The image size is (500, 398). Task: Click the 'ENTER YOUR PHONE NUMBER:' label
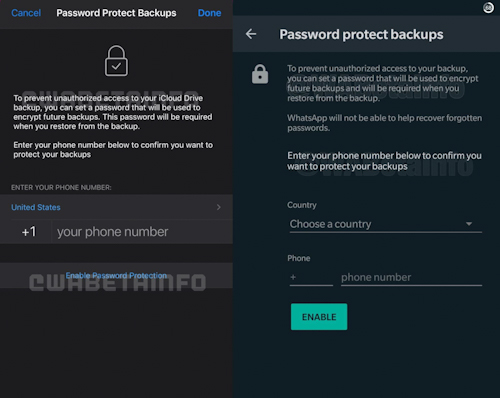pyautogui.click(x=61, y=188)
